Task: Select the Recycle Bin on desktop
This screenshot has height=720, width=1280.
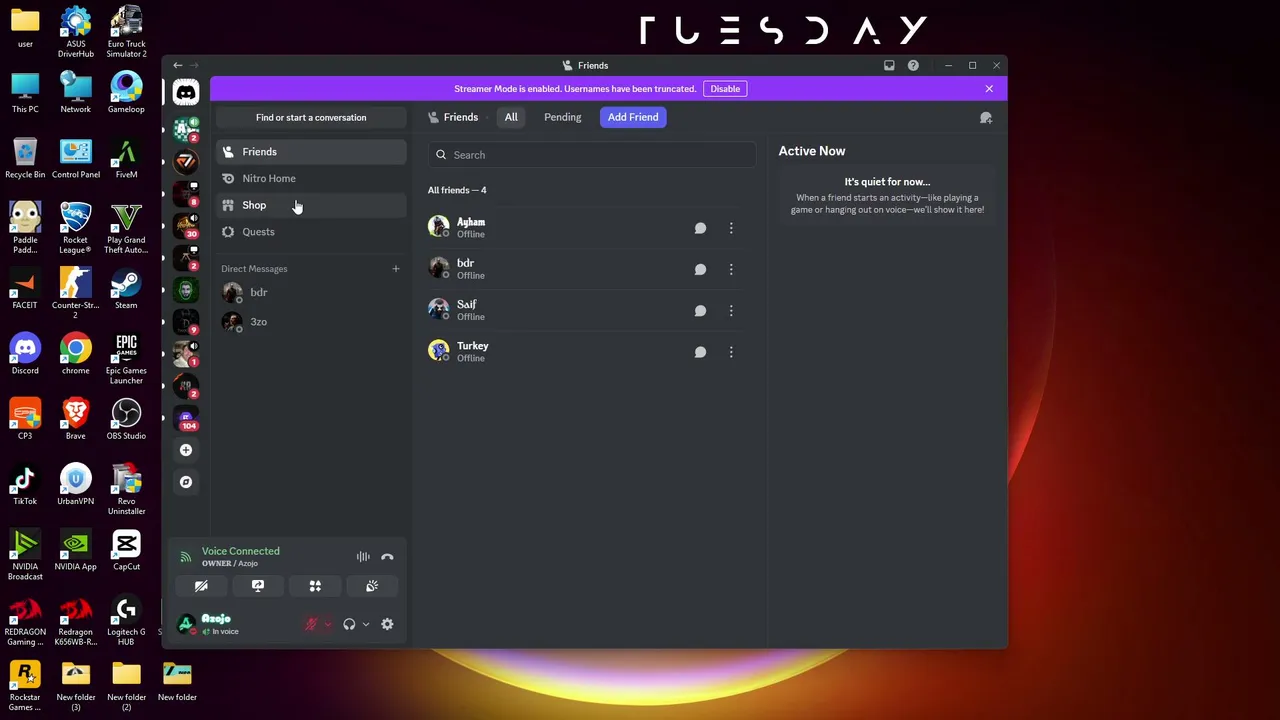Action: pyautogui.click(x=25, y=158)
